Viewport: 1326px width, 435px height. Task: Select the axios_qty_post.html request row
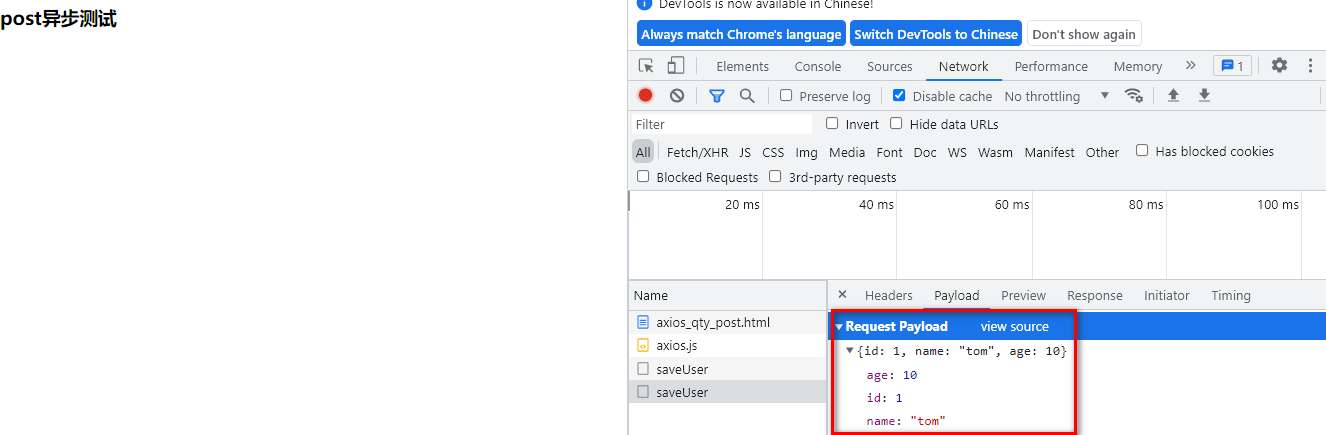pyautogui.click(x=728, y=323)
